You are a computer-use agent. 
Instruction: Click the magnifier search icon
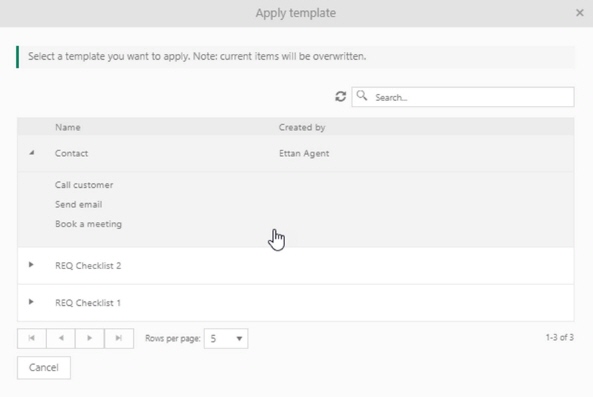362,96
